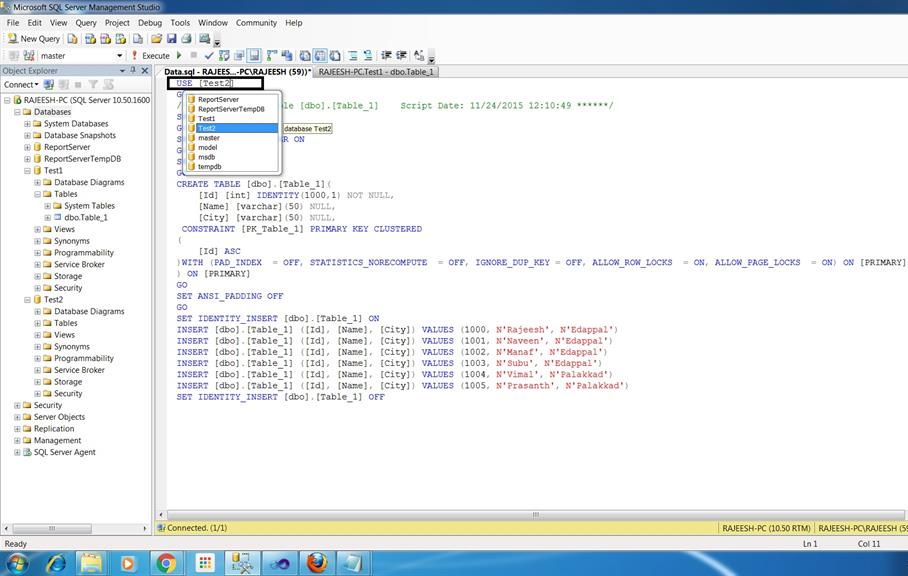Click the Display Estimated Execution Plan icon
The width and height of the screenshot is (908, 576).
click(224, 55)
